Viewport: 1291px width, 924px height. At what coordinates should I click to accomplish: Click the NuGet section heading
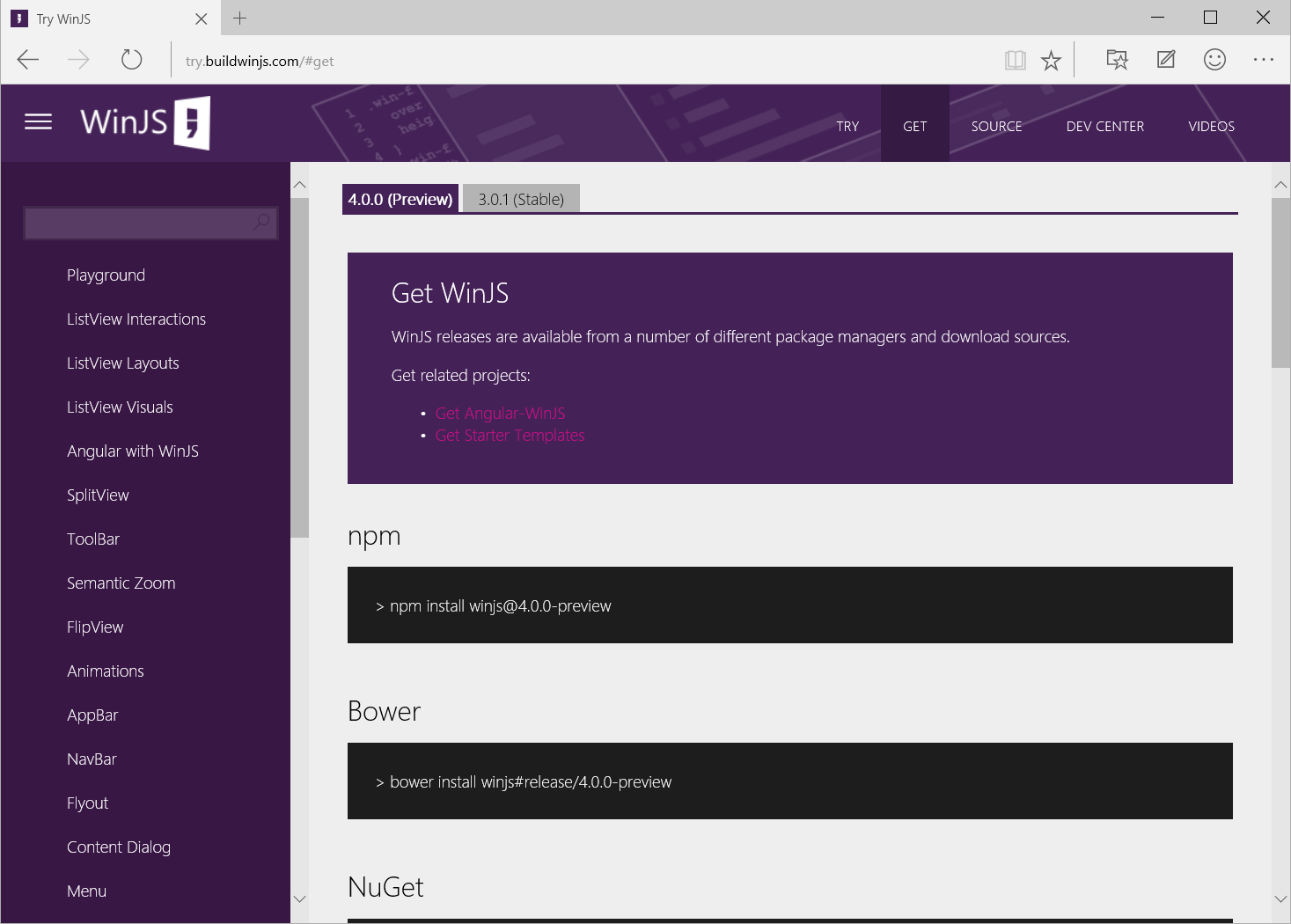pyautogui.click(x=385, y=887)
